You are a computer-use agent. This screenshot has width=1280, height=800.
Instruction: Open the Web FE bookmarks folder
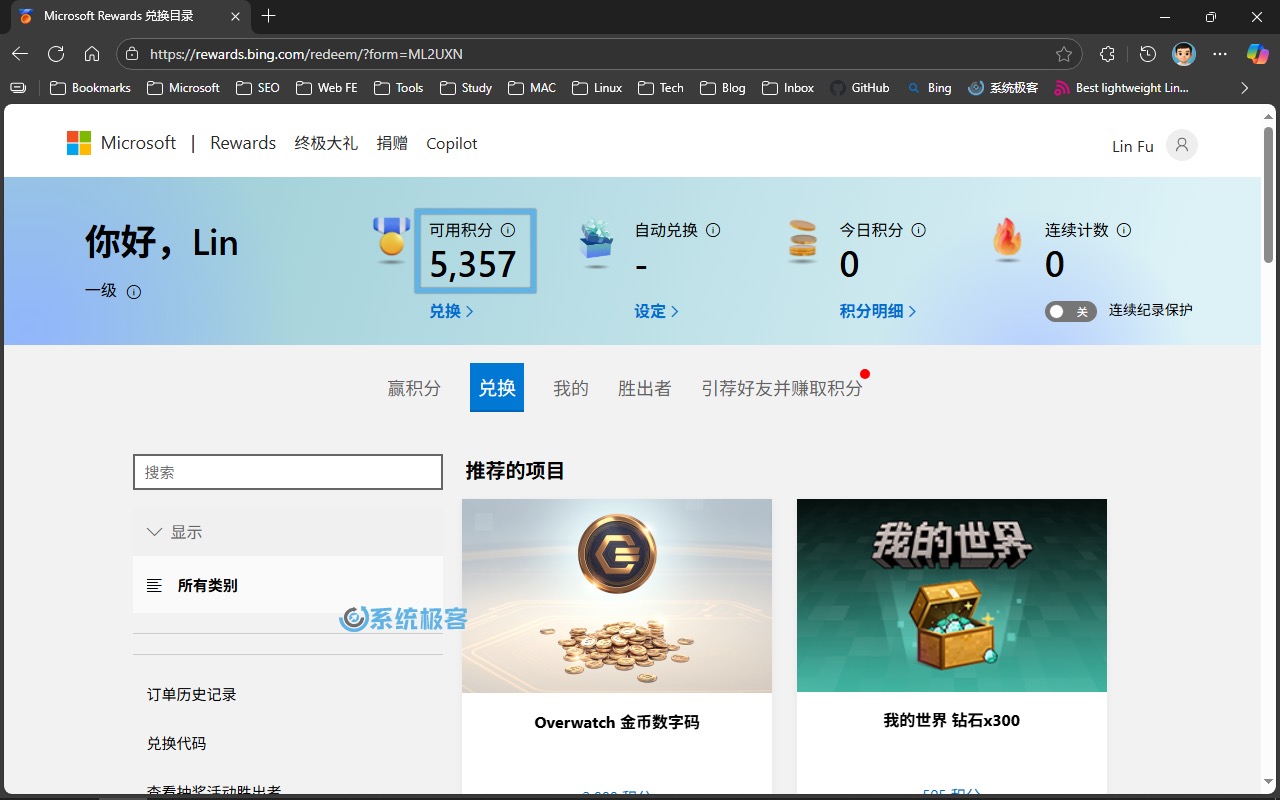[x=326, y=88]
